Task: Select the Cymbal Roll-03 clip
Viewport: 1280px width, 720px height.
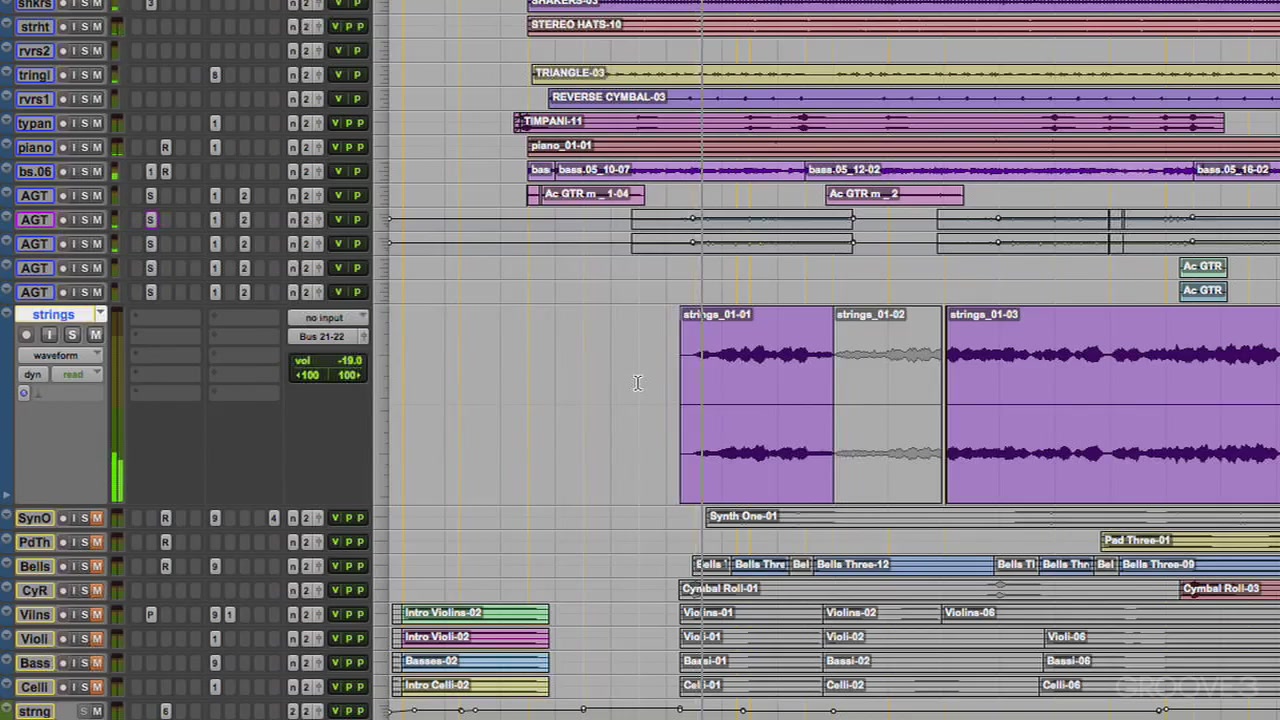Action: pos(1230,588)
